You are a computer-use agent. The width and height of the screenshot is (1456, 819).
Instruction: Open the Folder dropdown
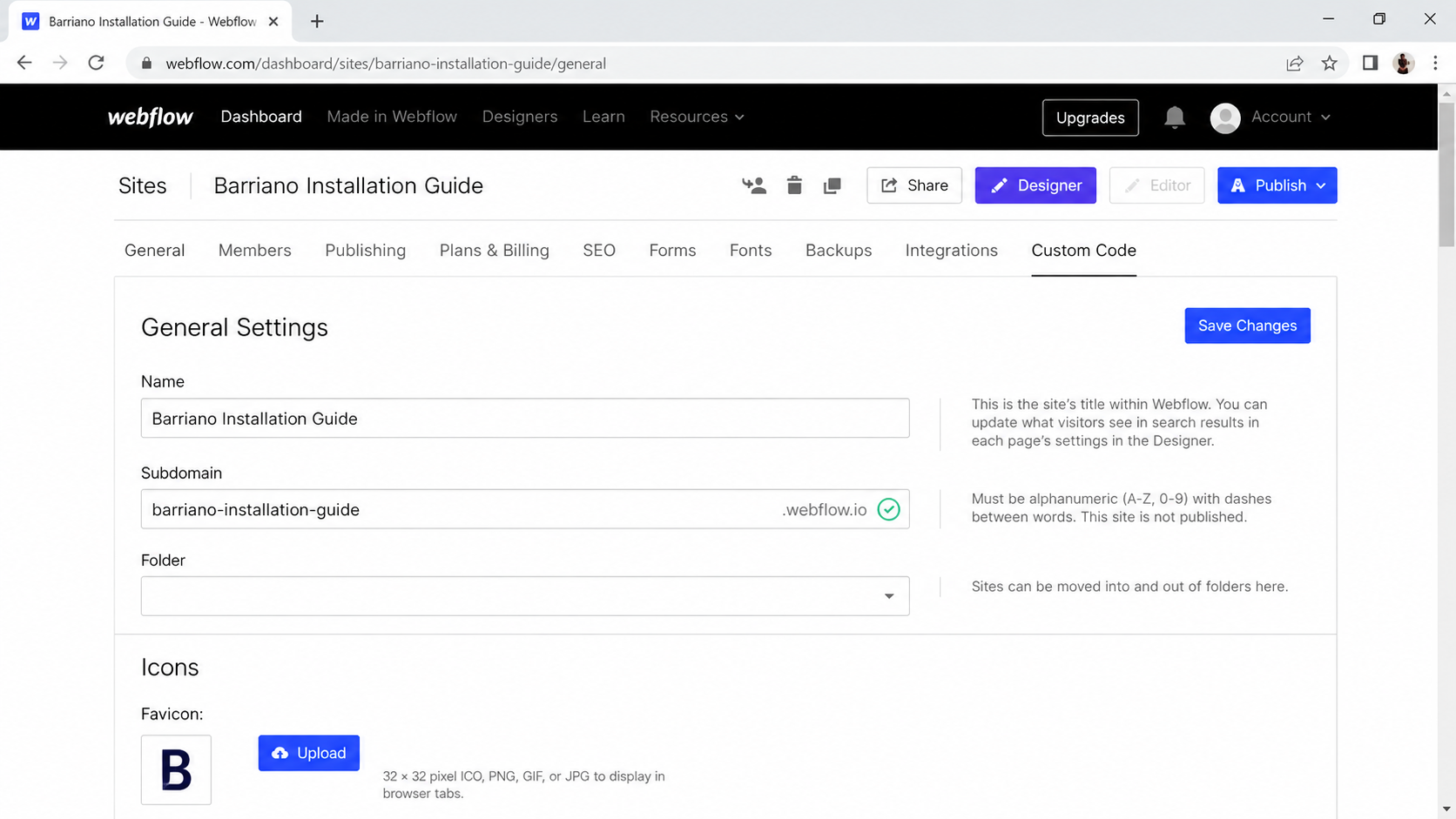click(x=525, y=596)
